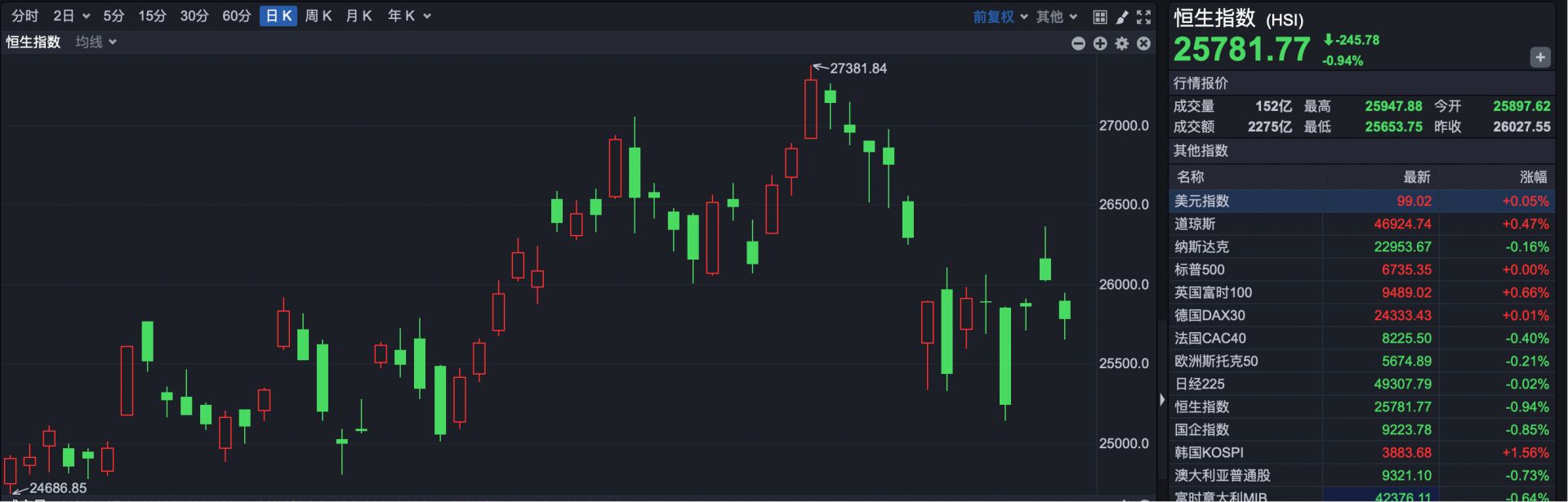Image resolution: width=1568 pixels, height=502 pixels.
Task: Select the drawing brush tool
Action: pyautogui.click(x=1122, y=16)
